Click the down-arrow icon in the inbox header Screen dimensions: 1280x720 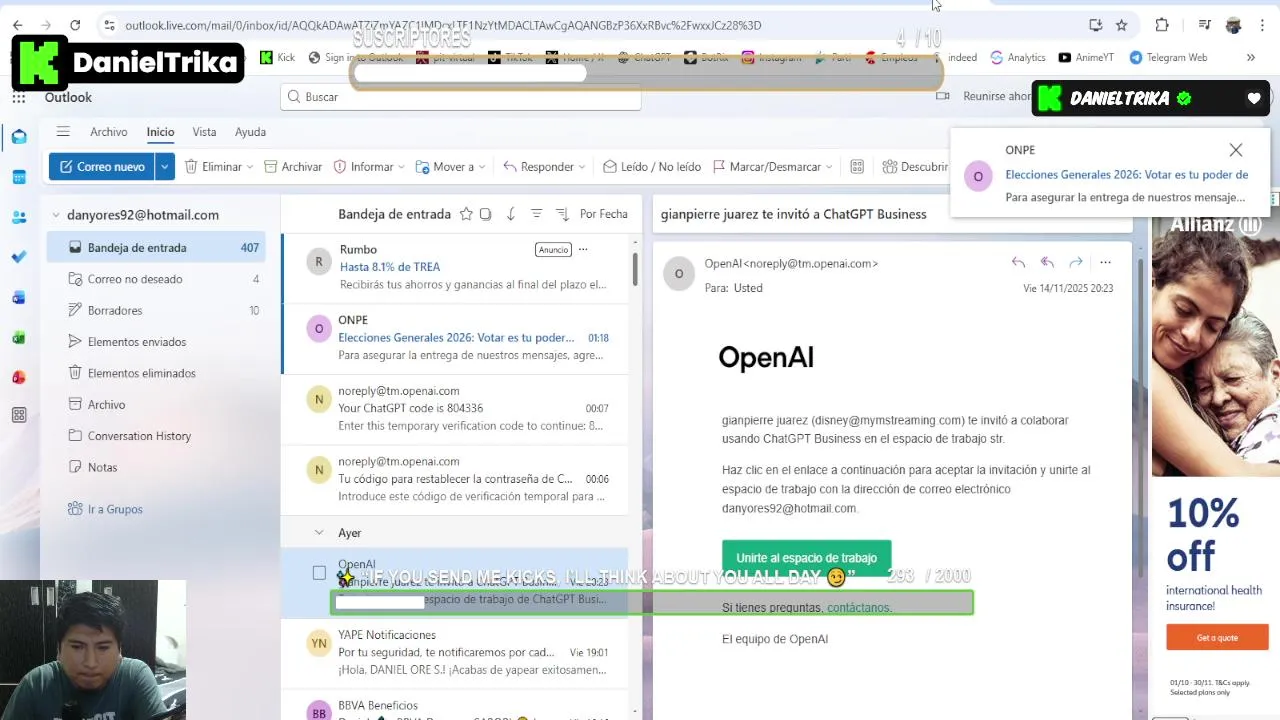(511, 214)
